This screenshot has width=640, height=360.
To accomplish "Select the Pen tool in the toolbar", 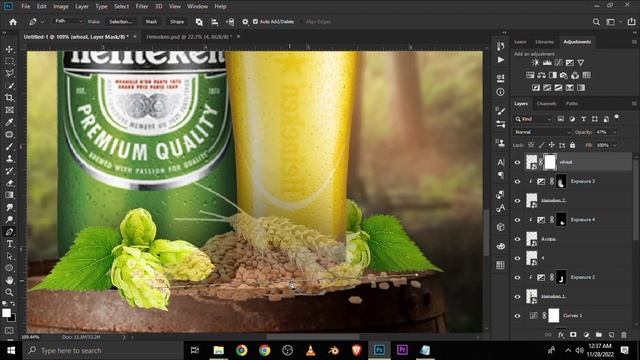I will pyautogui.click(x=9, y=232).
